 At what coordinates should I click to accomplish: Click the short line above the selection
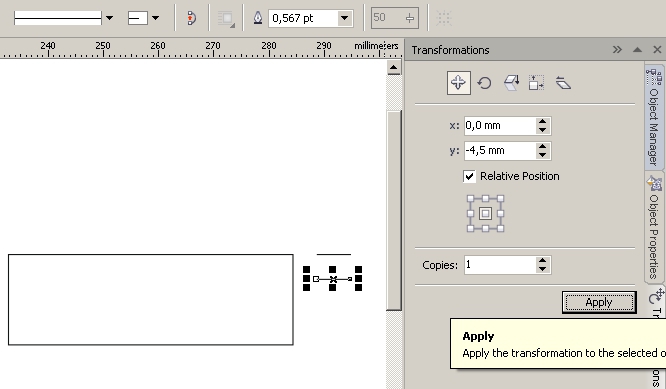click(x=333, y=255)
